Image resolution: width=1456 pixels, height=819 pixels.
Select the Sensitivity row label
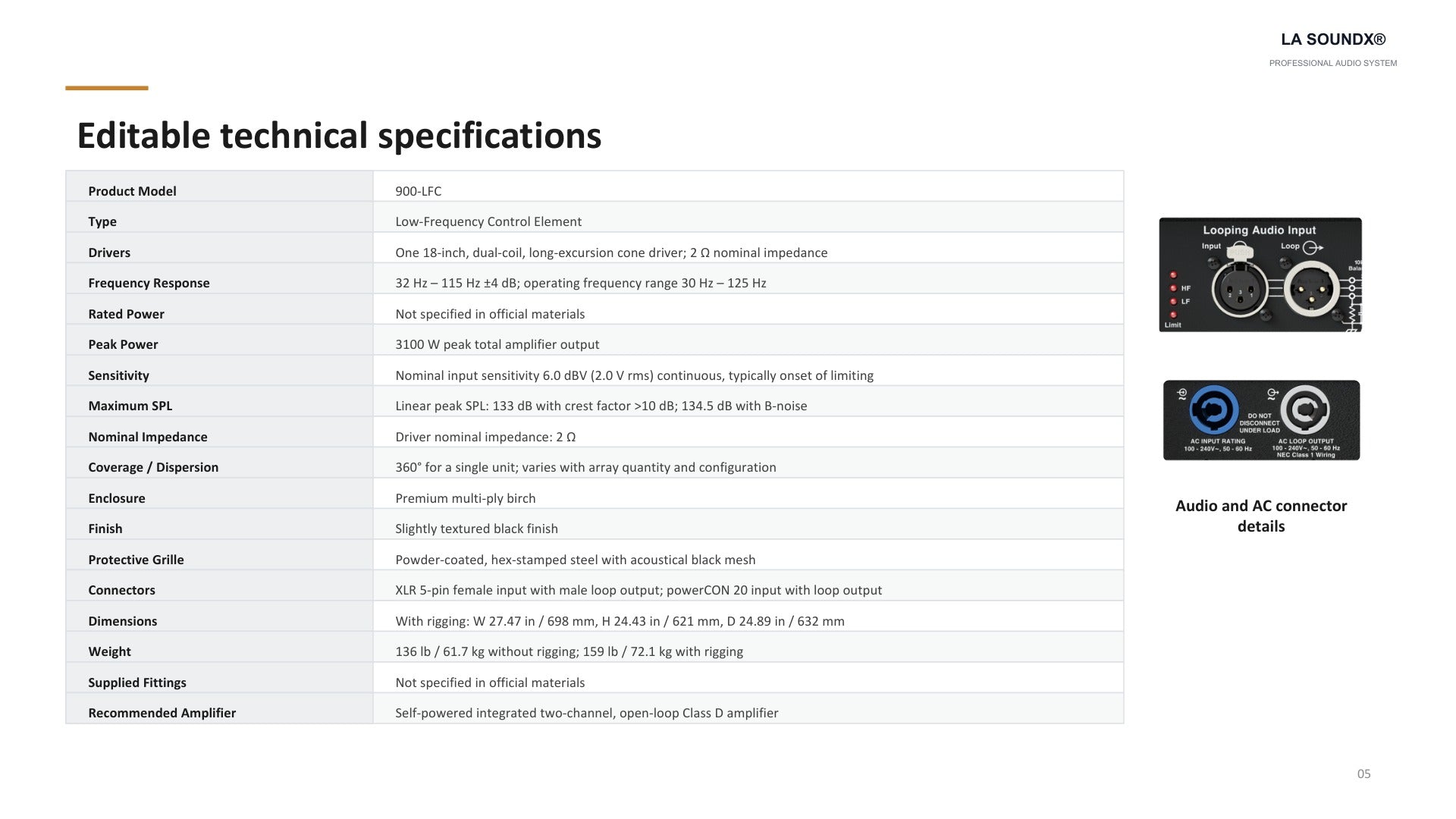[118, 375]
